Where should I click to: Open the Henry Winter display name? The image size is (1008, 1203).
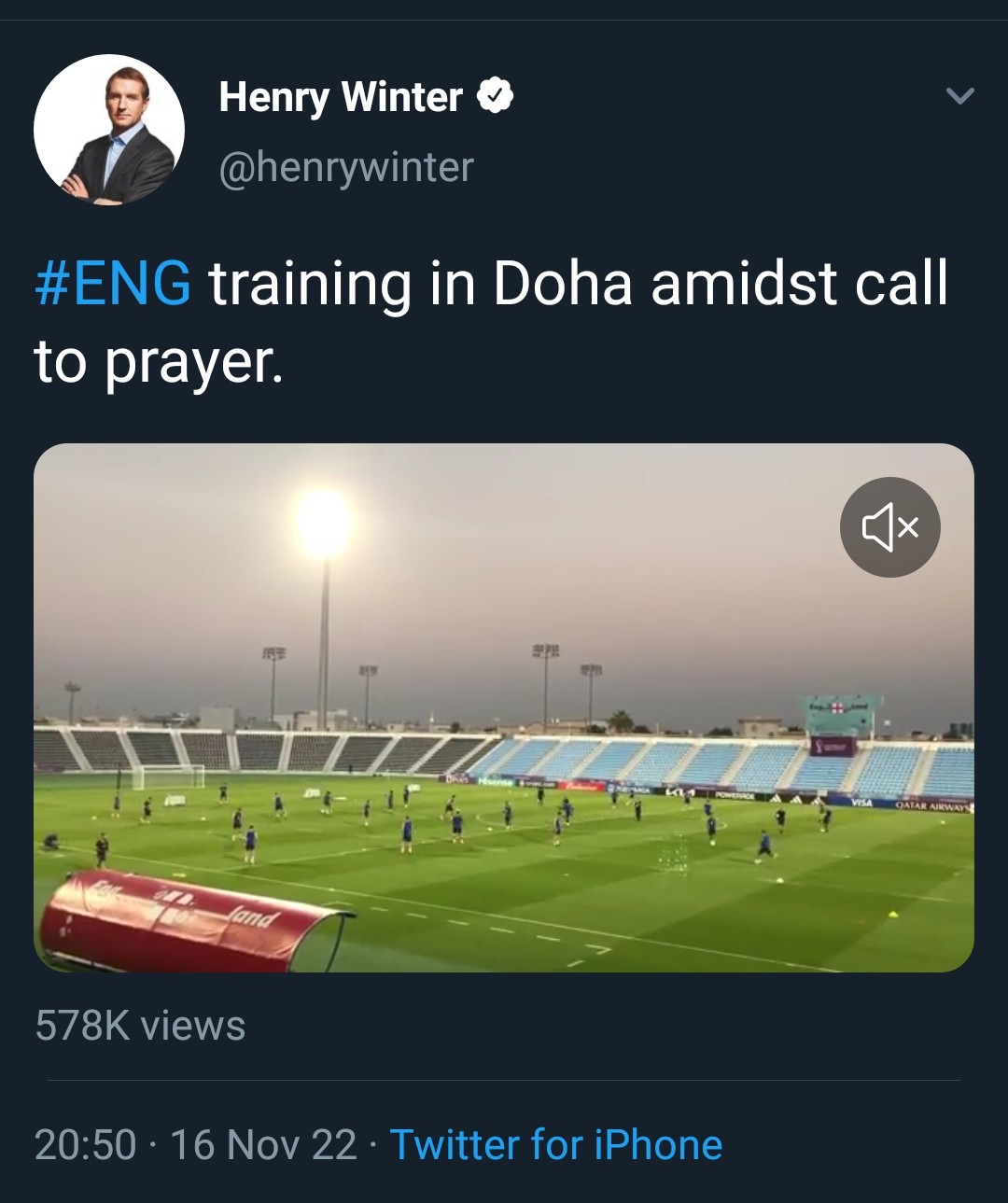[341, 97]
